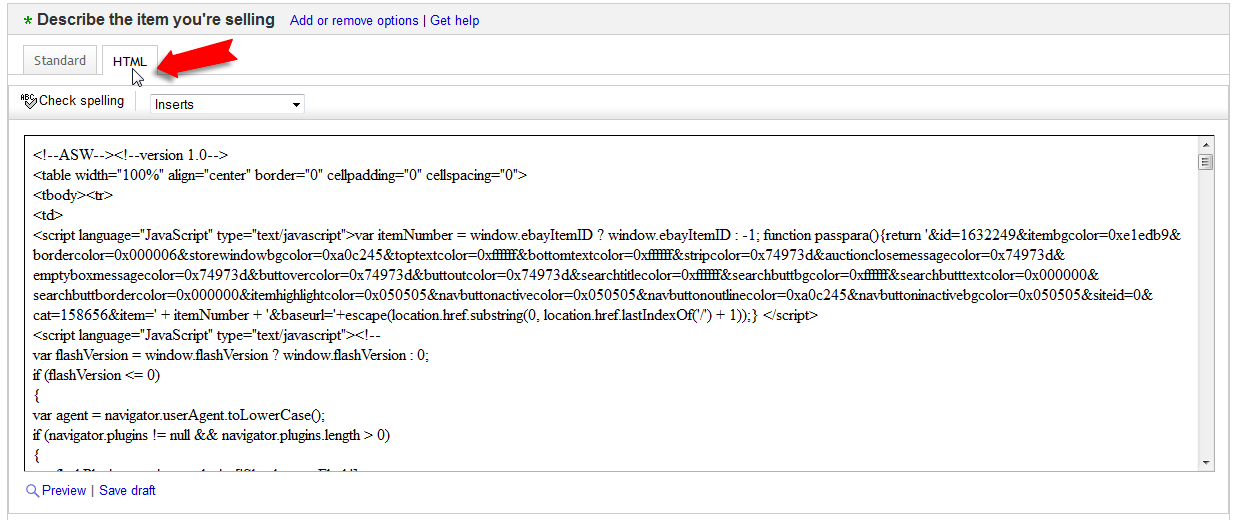The width and height of the screenshot is (1235, 520).
Task: Click the Get help link
Action: [454, 21]
